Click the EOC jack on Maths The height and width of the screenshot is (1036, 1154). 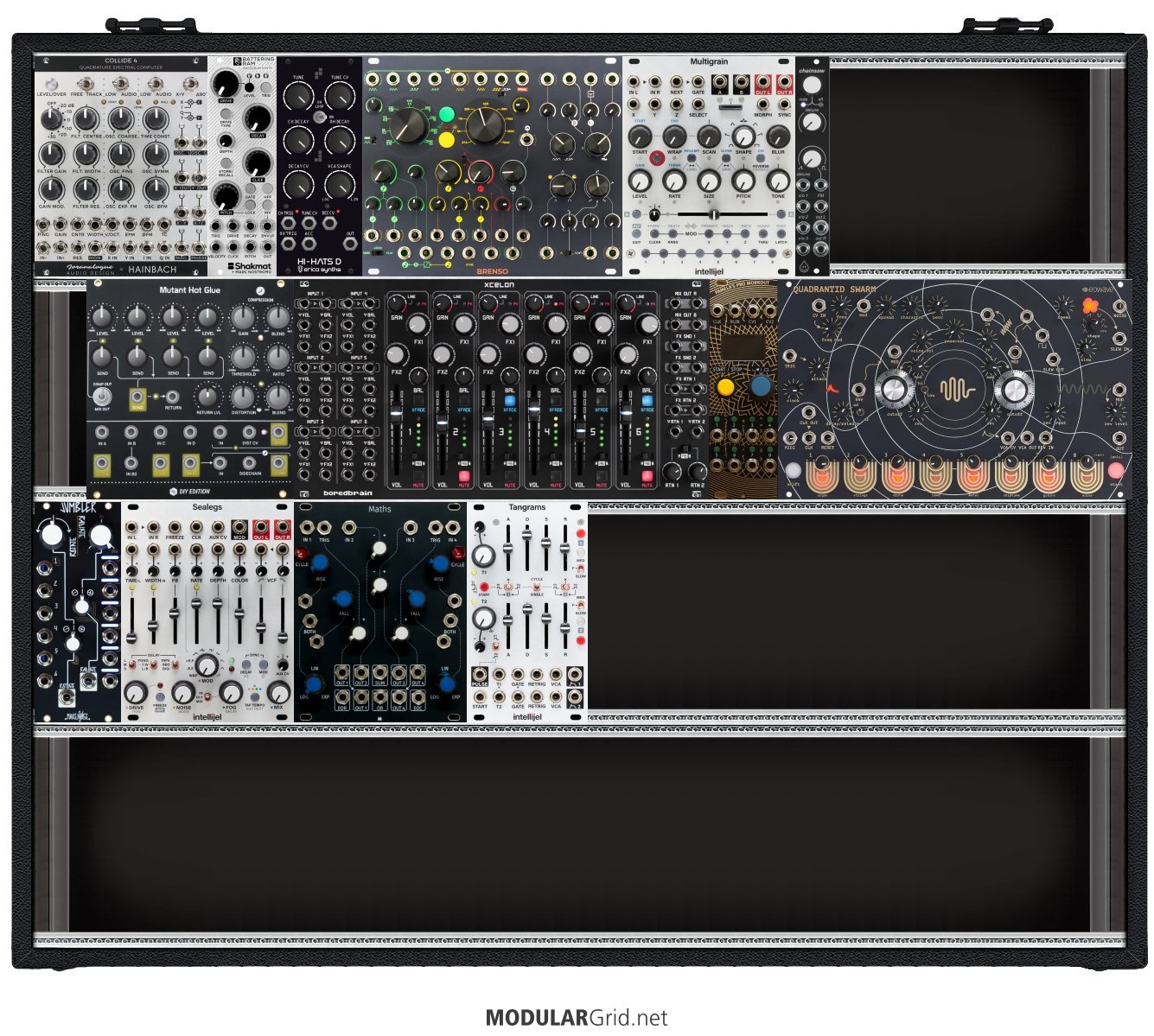[x=418, y=698]
